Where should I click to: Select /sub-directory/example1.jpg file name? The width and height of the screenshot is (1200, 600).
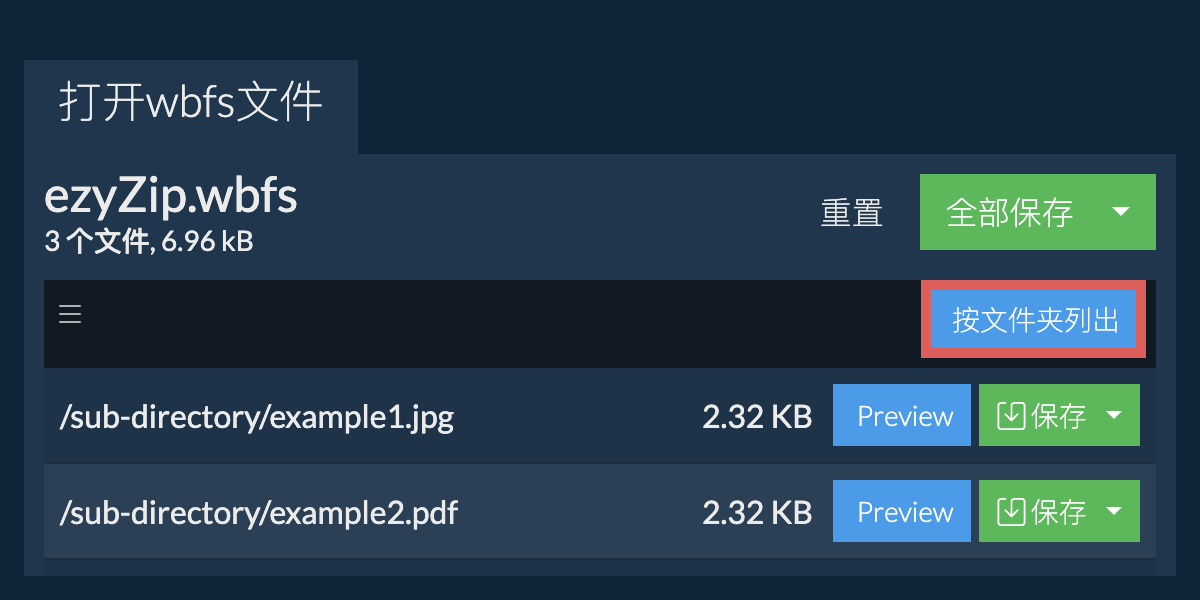click(257, 417)
